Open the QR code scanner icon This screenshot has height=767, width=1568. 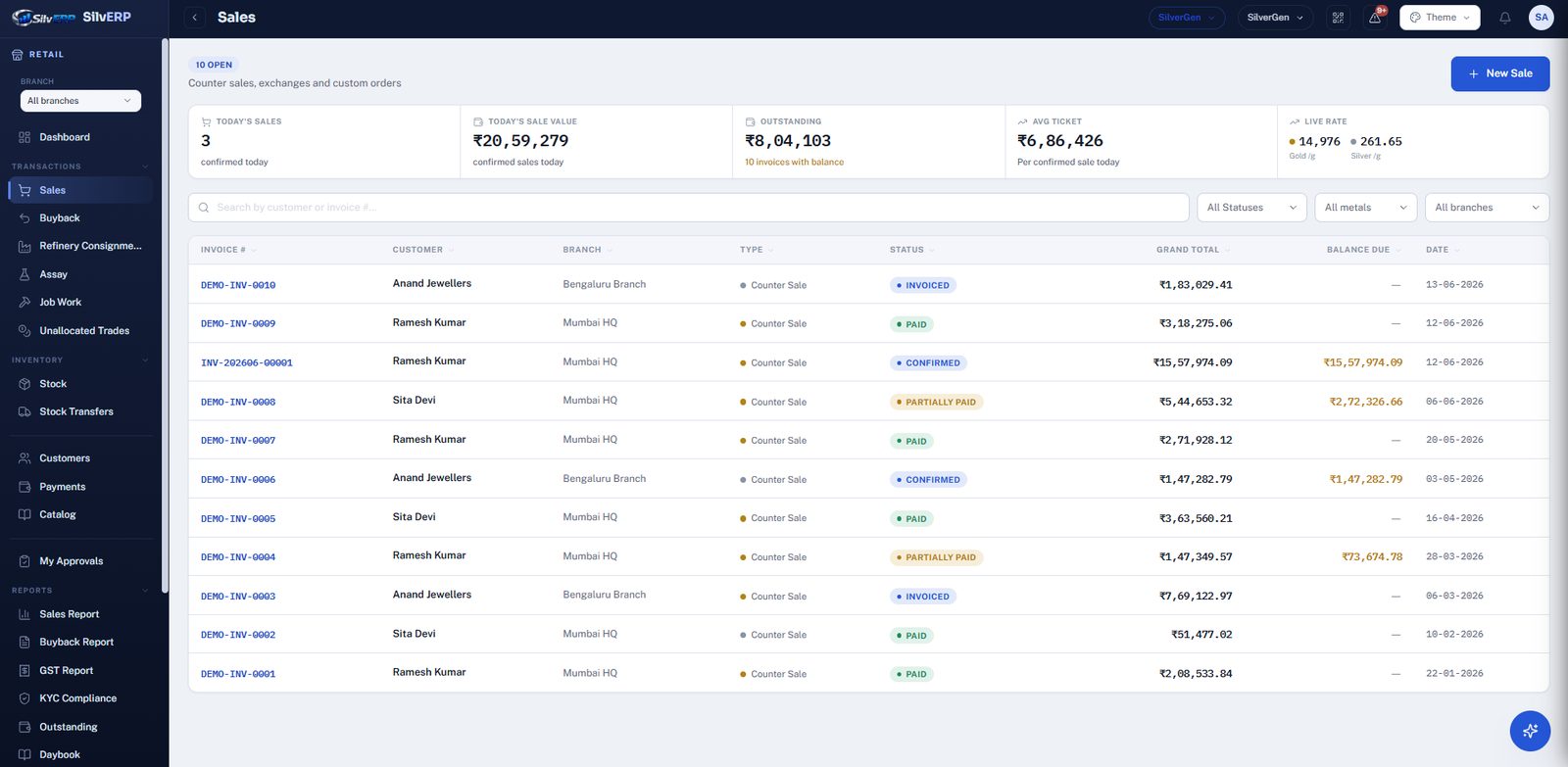click(x=1338, y=18)
